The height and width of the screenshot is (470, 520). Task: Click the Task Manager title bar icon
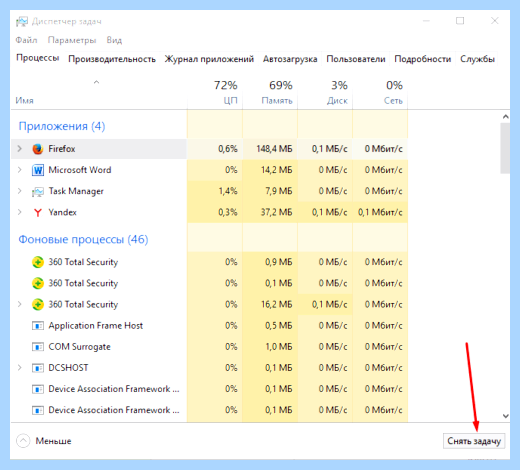tap(22, 22)
